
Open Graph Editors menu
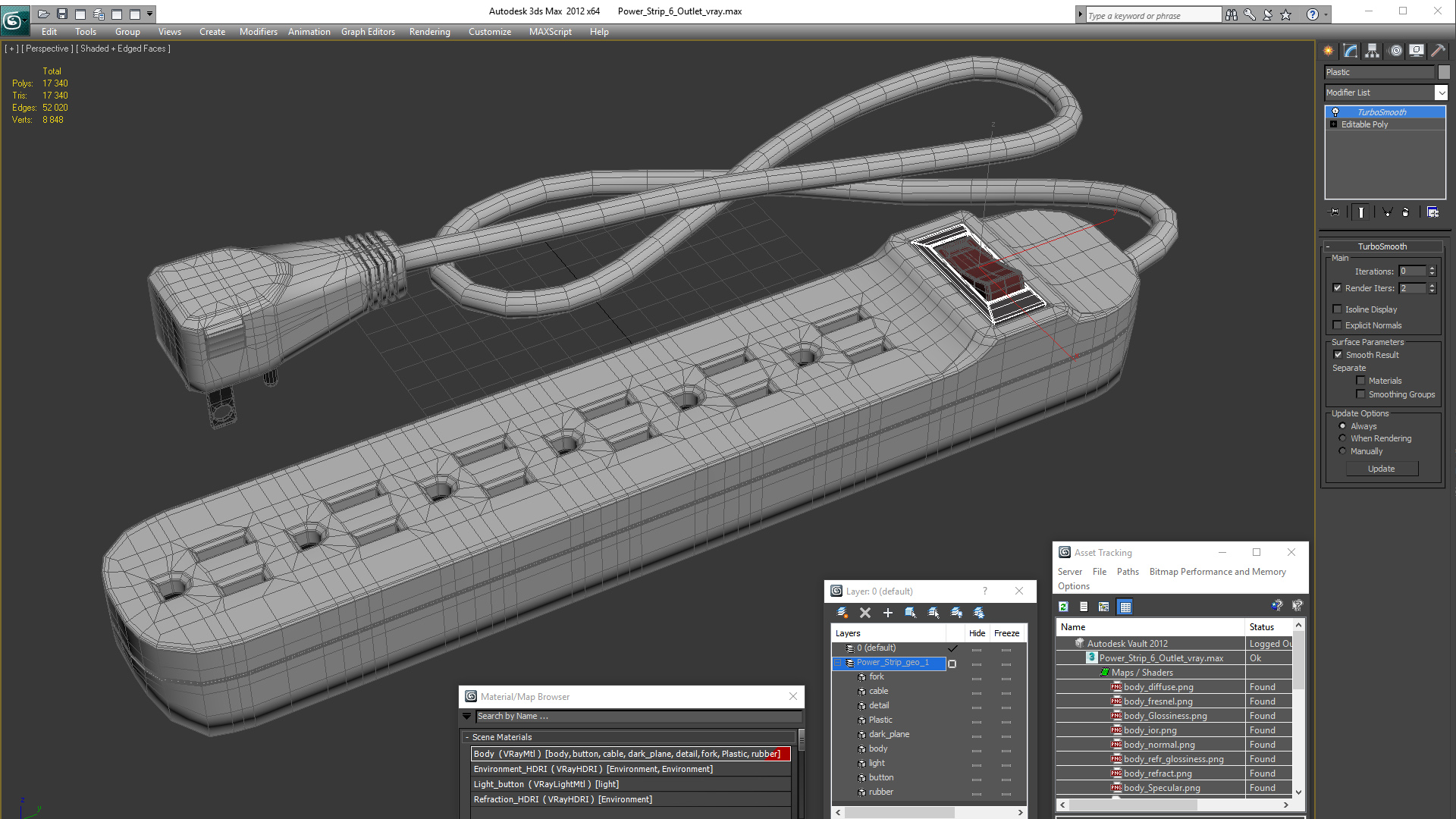tap(368, 32)
